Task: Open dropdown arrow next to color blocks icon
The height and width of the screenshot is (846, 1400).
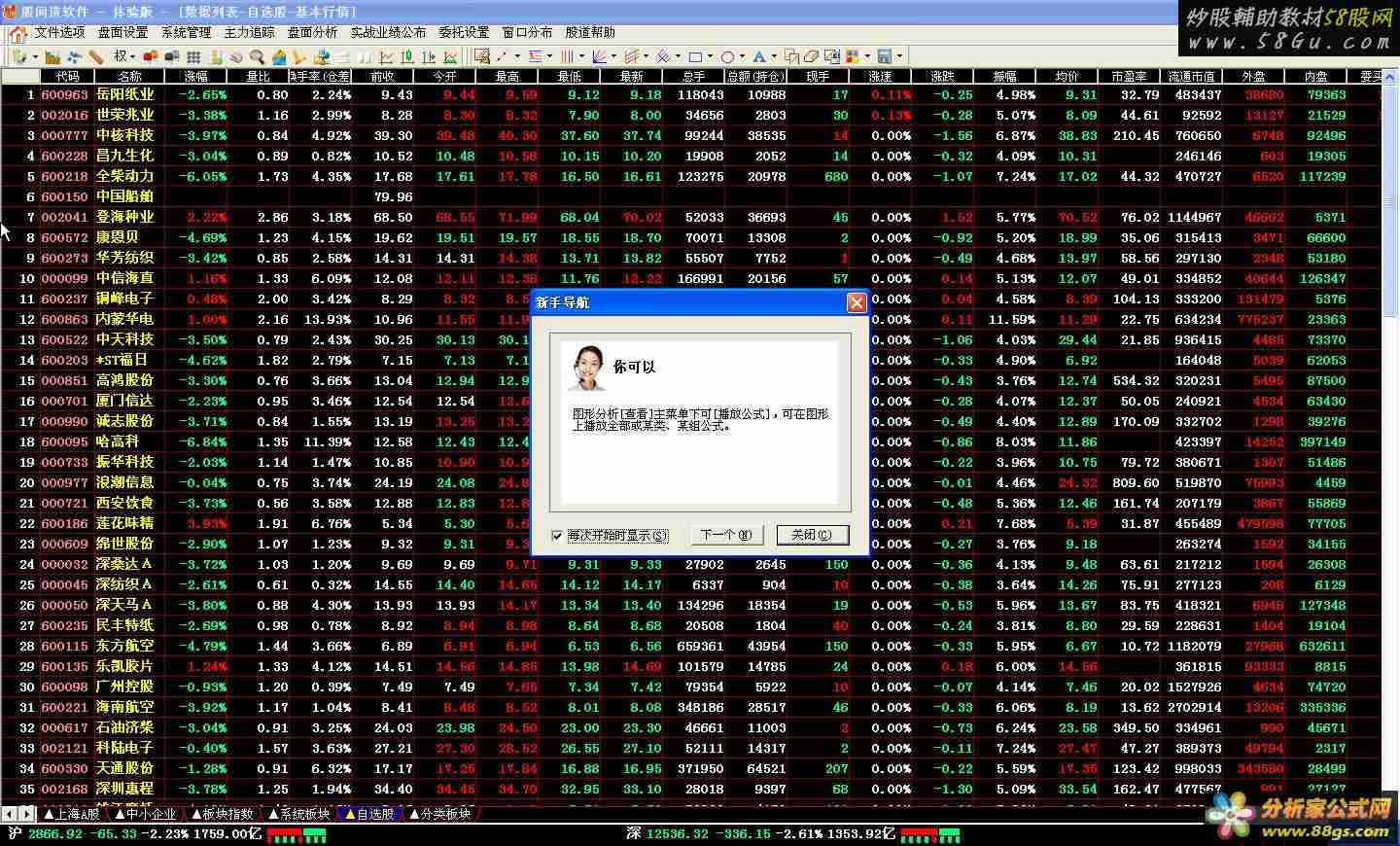Action: pos(867,56)
